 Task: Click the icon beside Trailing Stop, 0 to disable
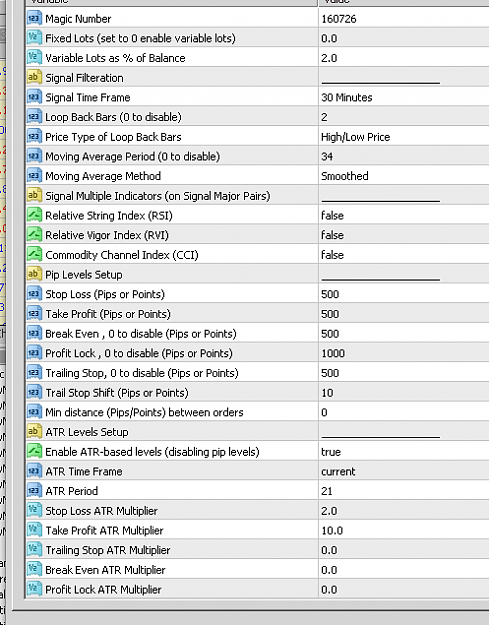34,372
